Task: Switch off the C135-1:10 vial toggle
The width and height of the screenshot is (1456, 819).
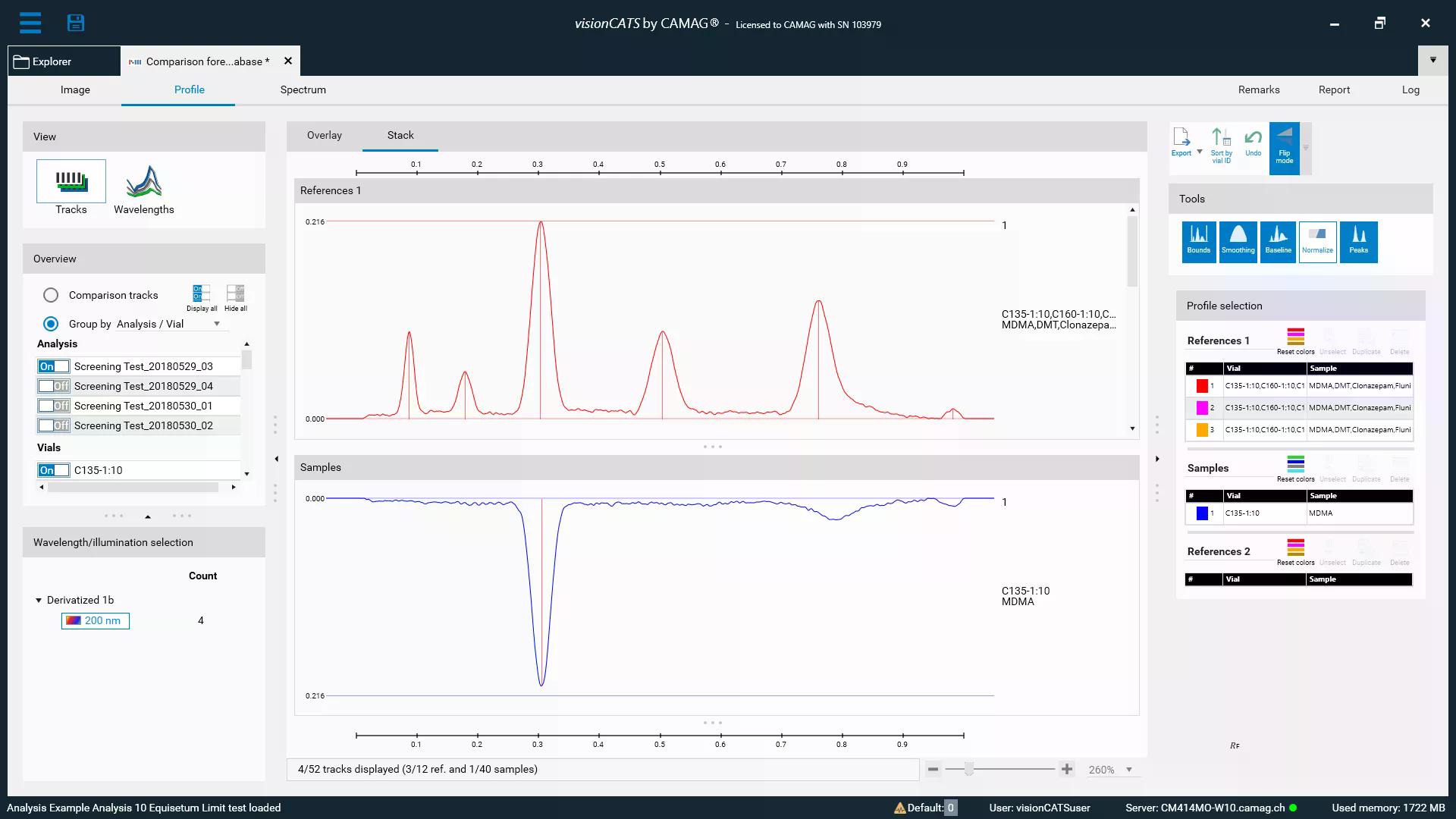Action: coord(54,470)
